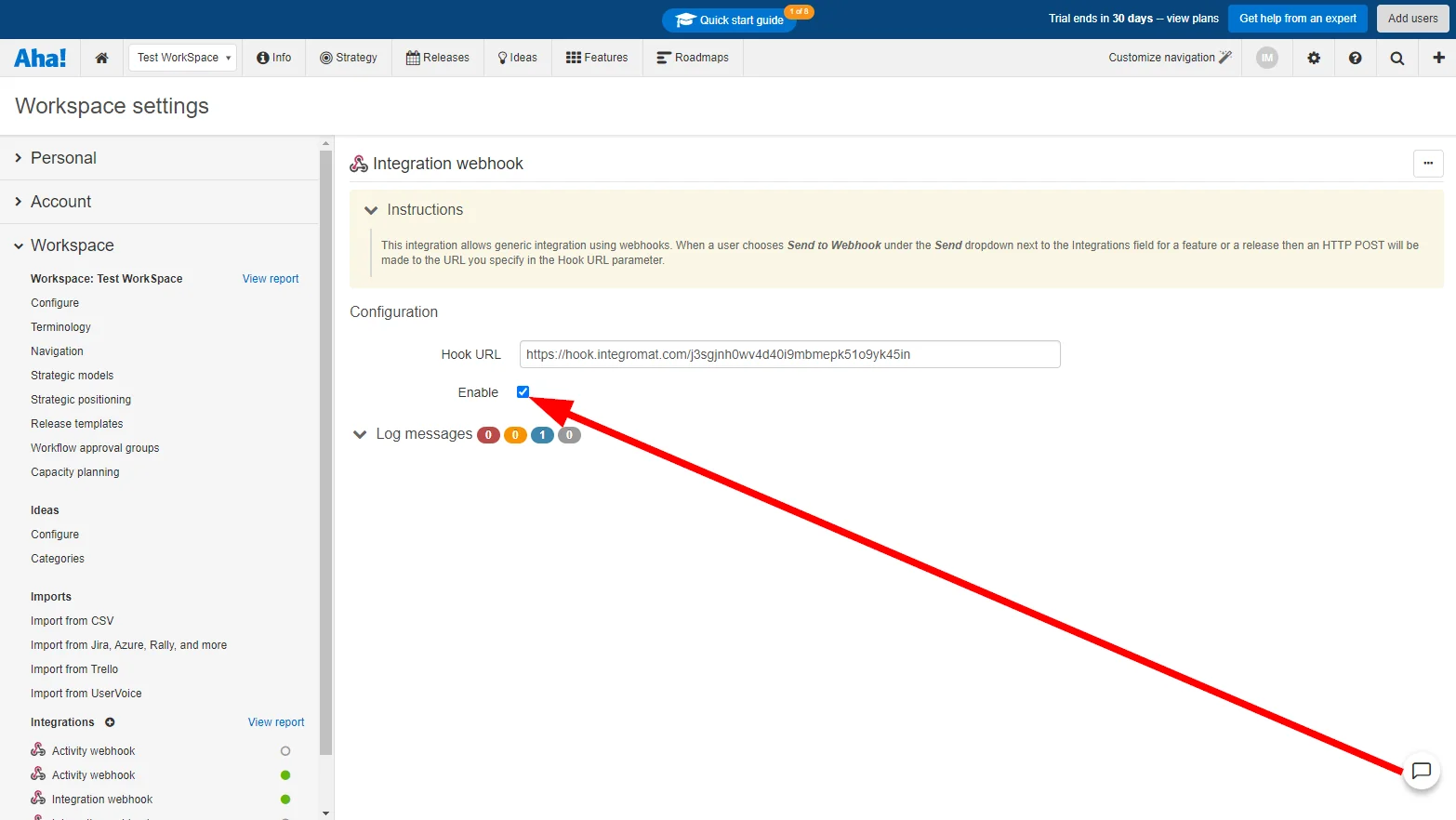1456x820 pixels.
Task: Open Strategic models
Action: pyautogui.click(x=72, y=376)
